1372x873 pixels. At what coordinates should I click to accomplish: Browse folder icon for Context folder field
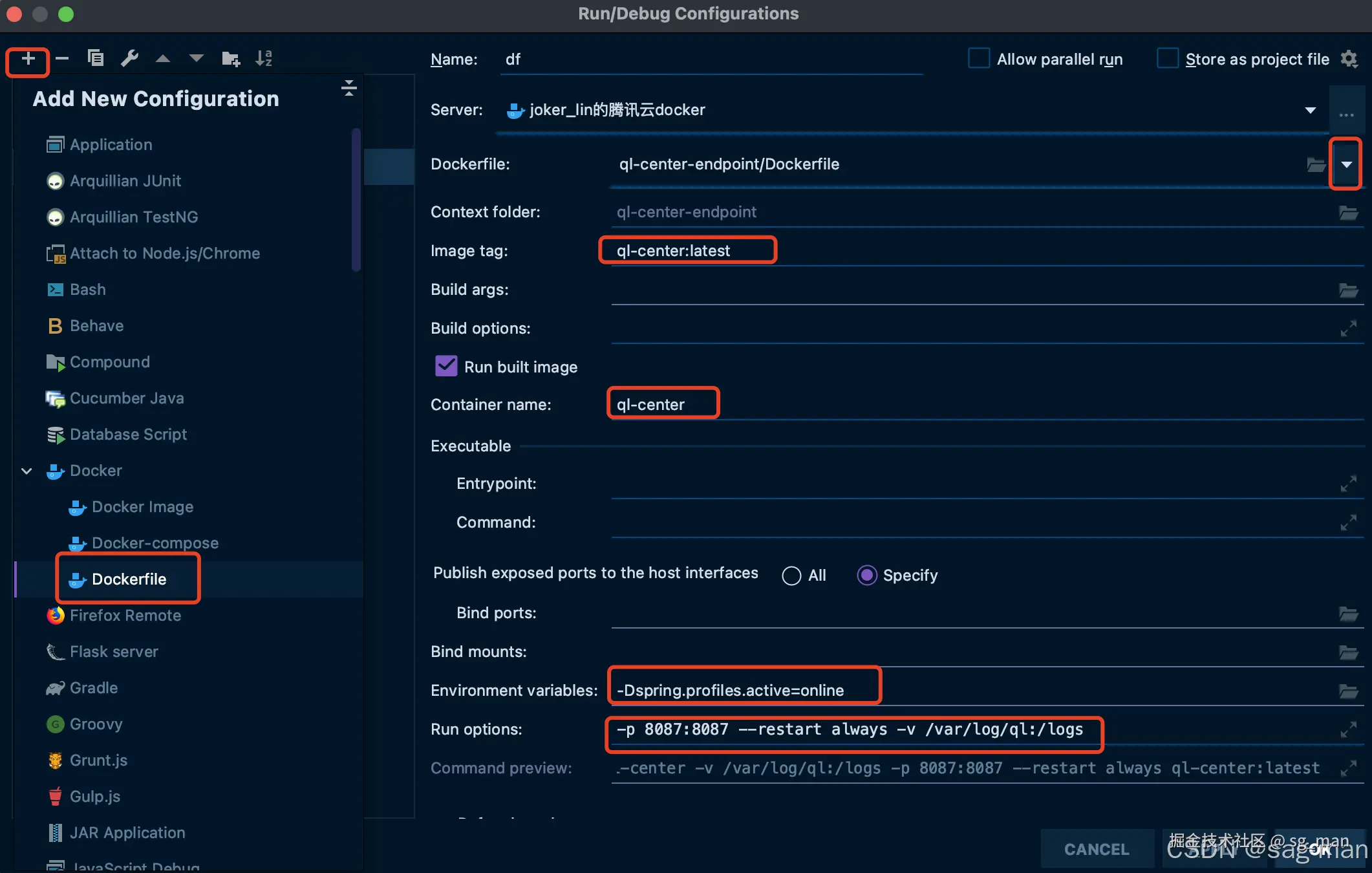1348,213
